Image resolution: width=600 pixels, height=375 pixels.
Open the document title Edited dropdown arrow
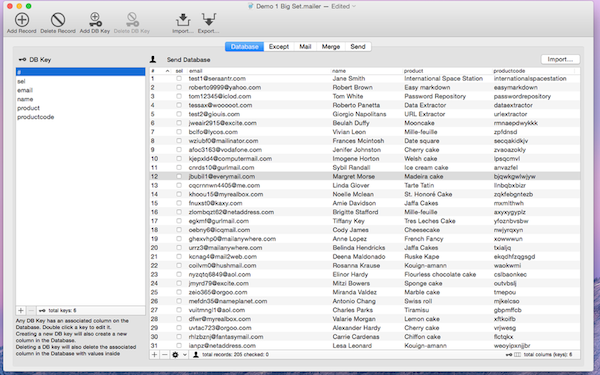[354, 6]
